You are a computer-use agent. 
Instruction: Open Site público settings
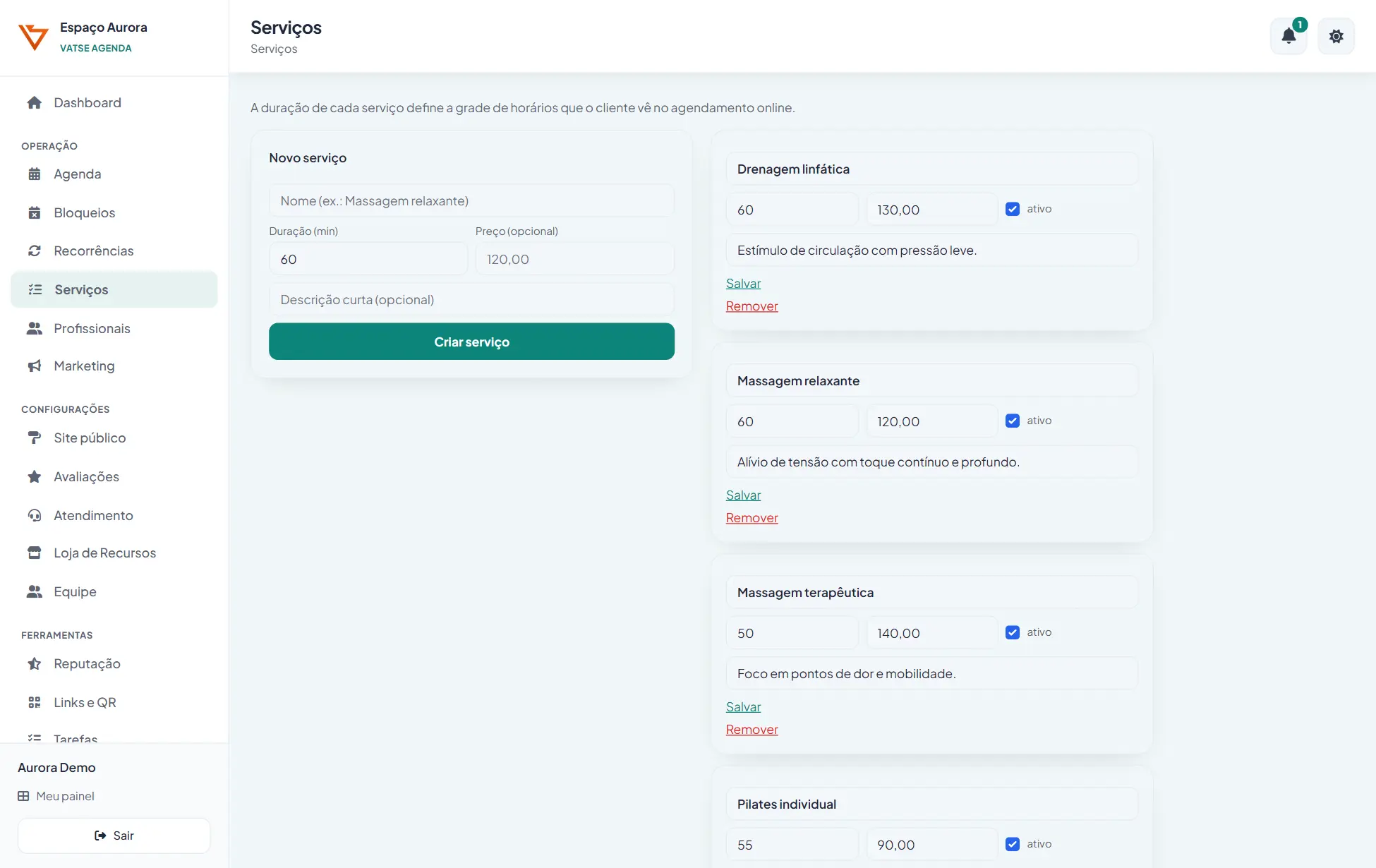tap(114, 438)
